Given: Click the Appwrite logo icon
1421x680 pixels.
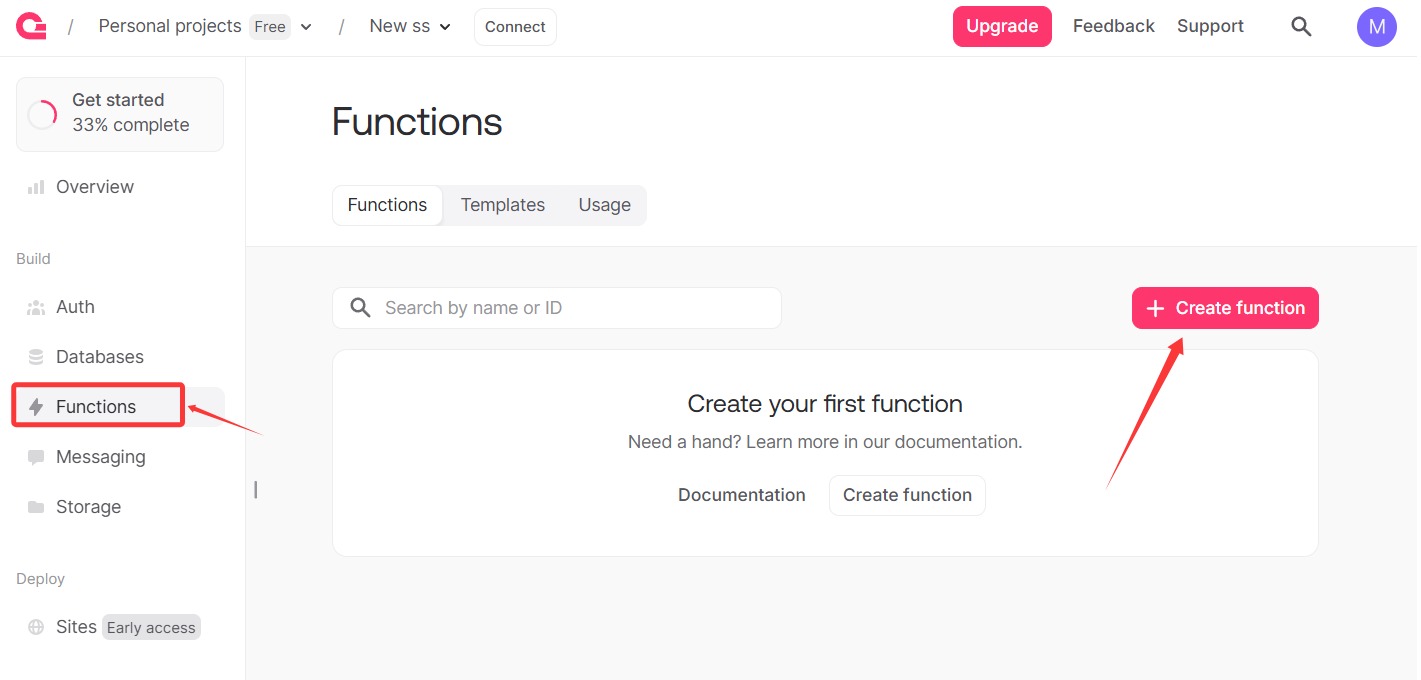Looking at the screenshot, I should 31,27.
